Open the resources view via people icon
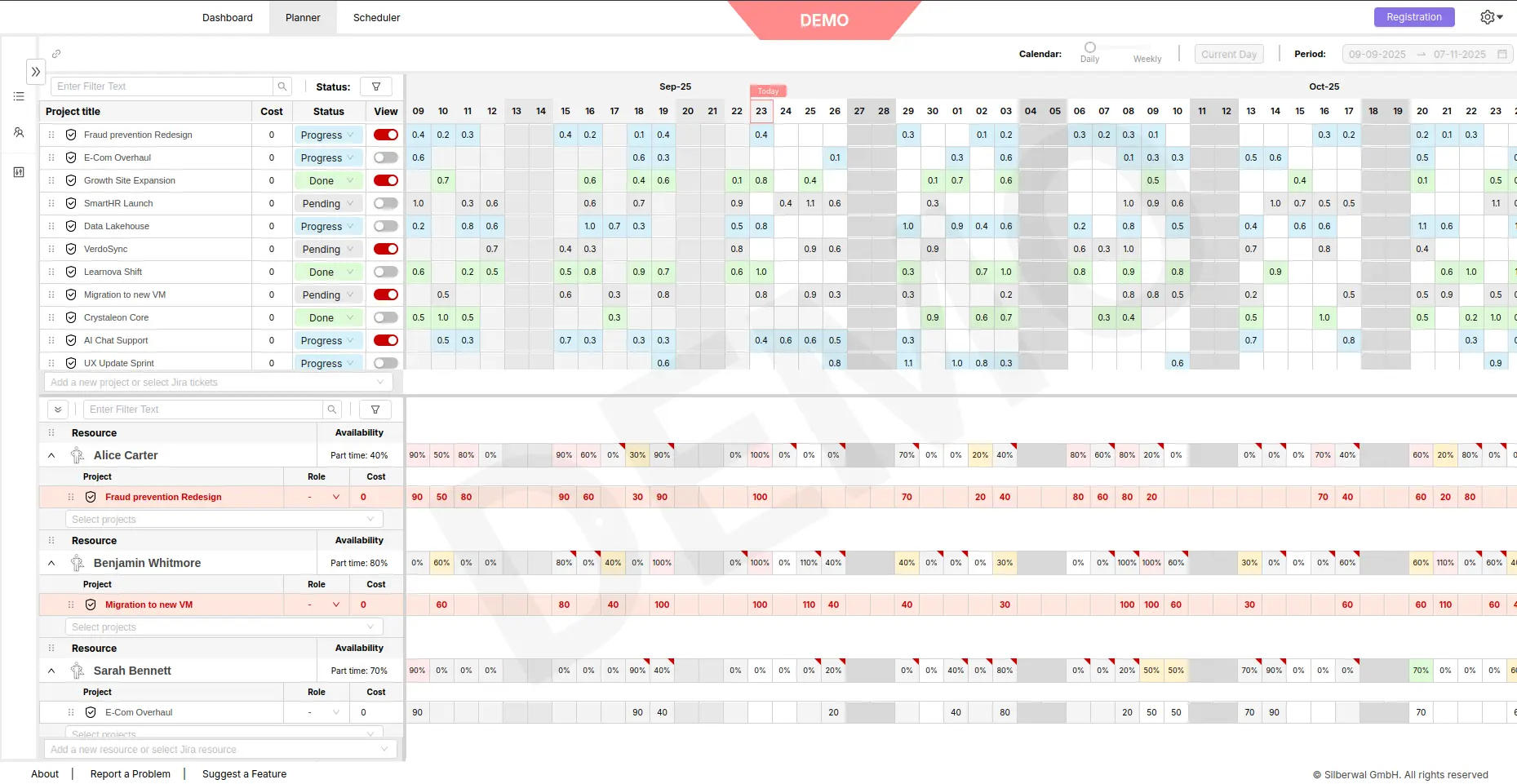The image size is (1517, 784). click(19, 132)
